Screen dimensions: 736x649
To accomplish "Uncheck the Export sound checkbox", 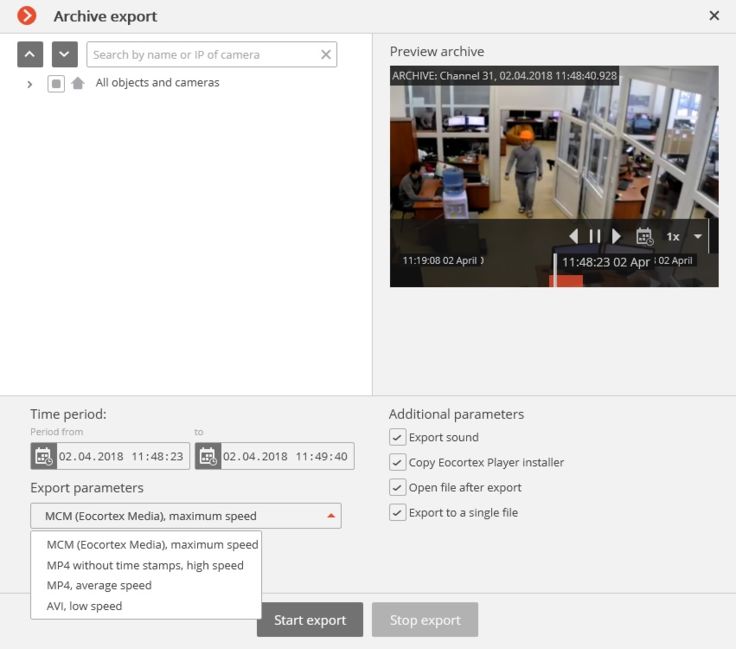I will click(397, 437).
